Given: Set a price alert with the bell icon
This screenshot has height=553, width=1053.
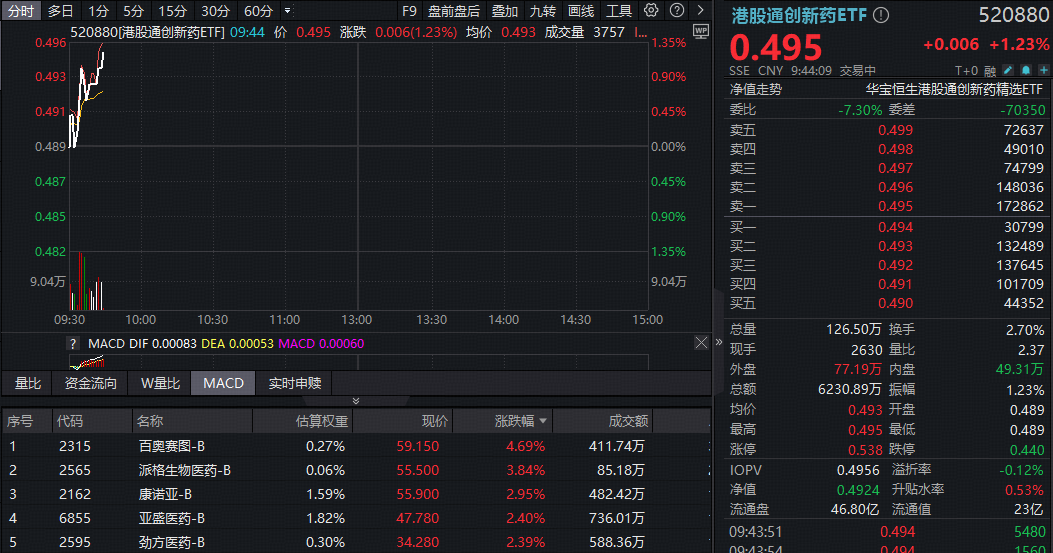Looking at the screenshot, I should 1023,70.
